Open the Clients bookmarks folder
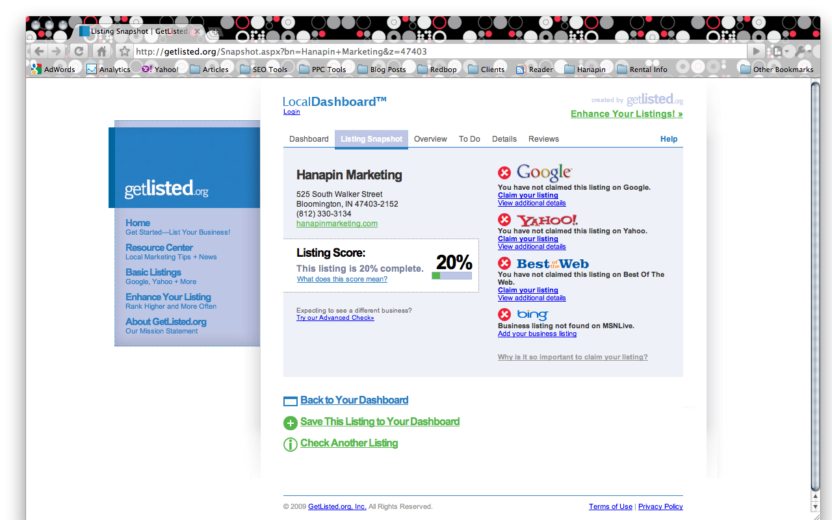The height and width of the screenshot is (520, 832). pos(486,69)
